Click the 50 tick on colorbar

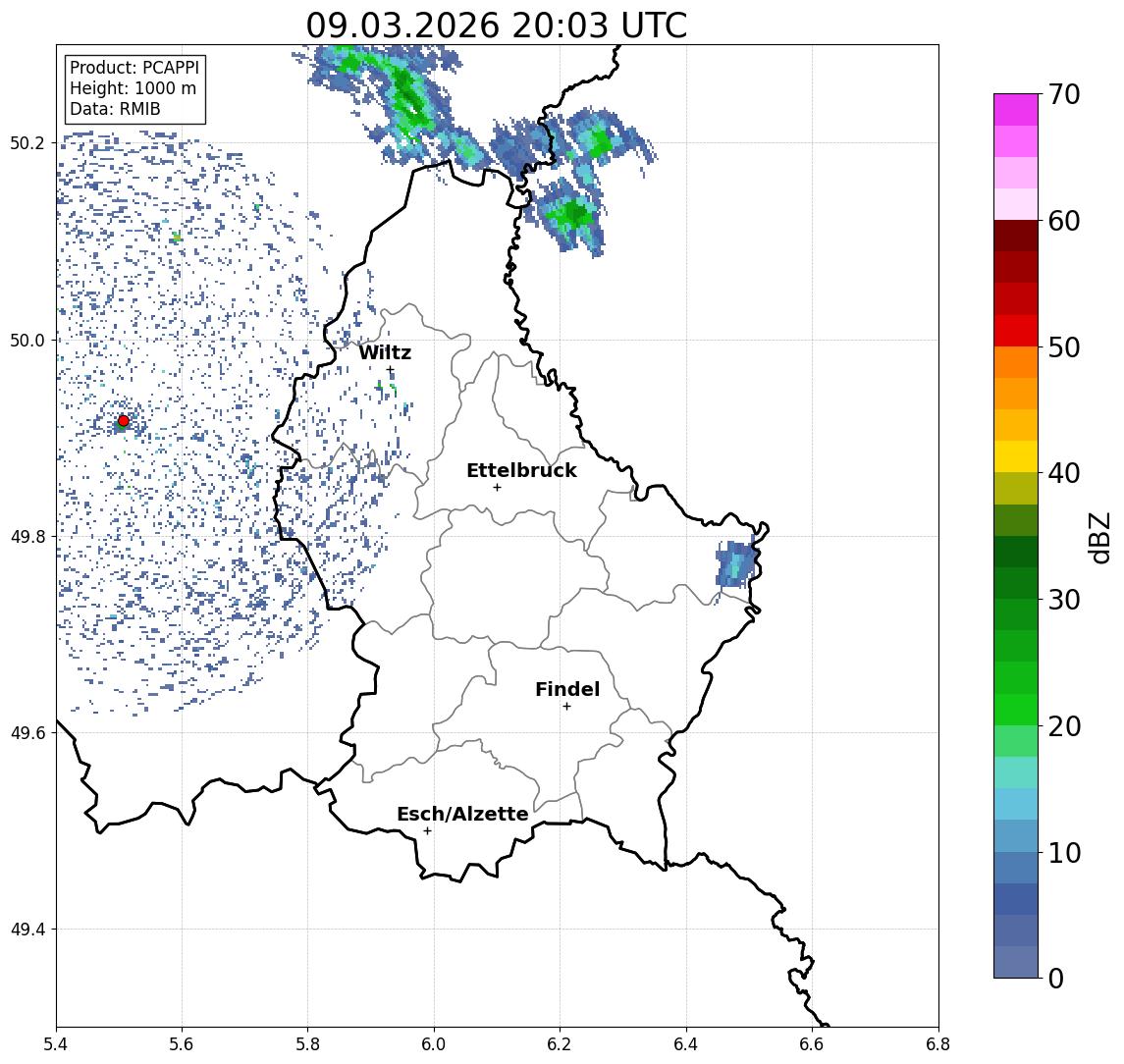pyautogui.click(x=1064, y=347)
